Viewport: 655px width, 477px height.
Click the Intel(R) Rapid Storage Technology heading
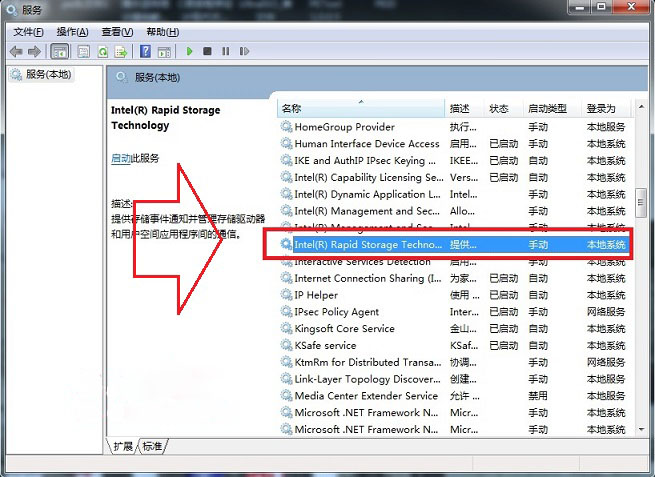[165, 118]
